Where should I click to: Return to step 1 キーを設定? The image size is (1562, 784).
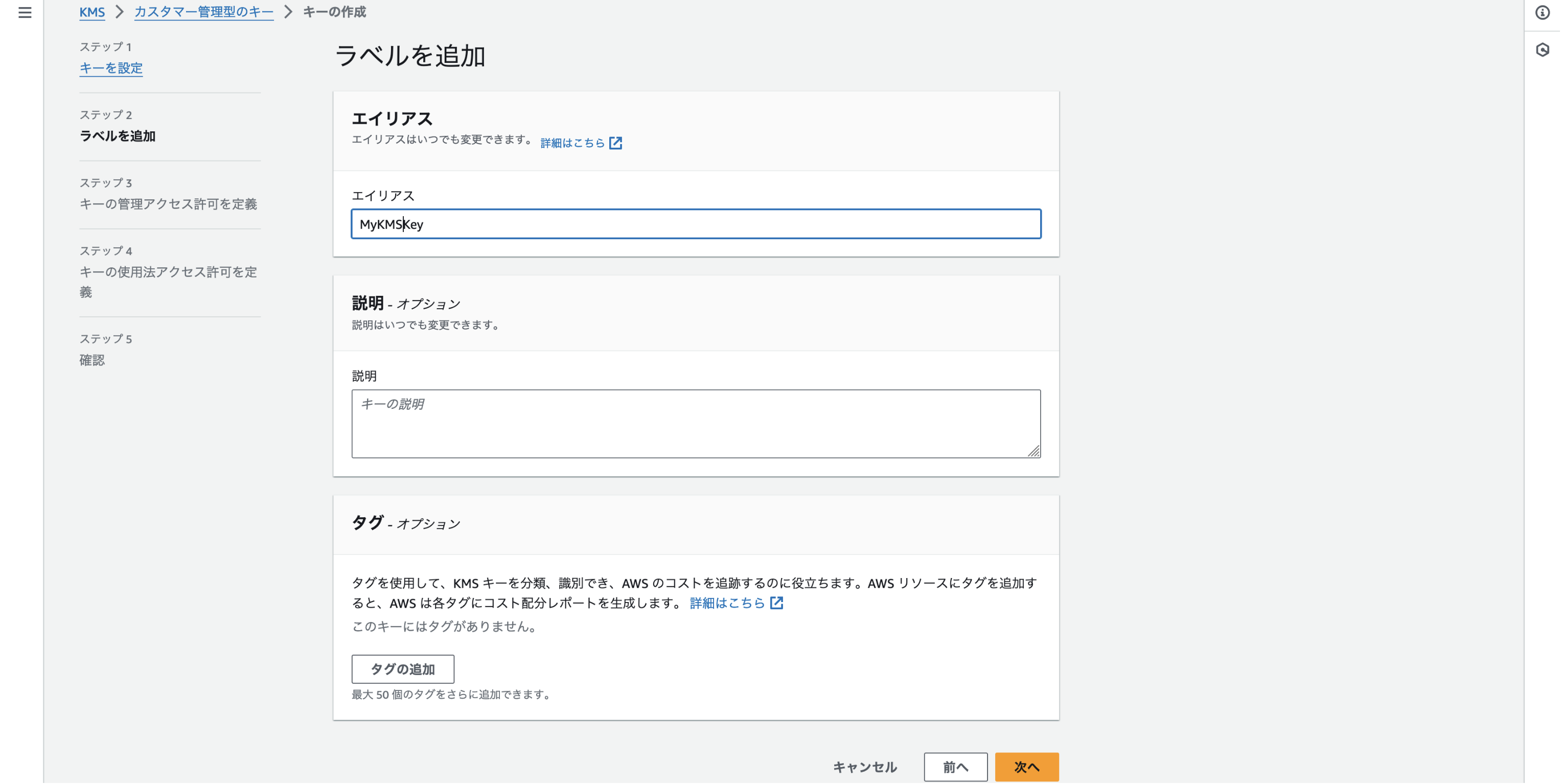pyautogui.click(x=111, y=68)
